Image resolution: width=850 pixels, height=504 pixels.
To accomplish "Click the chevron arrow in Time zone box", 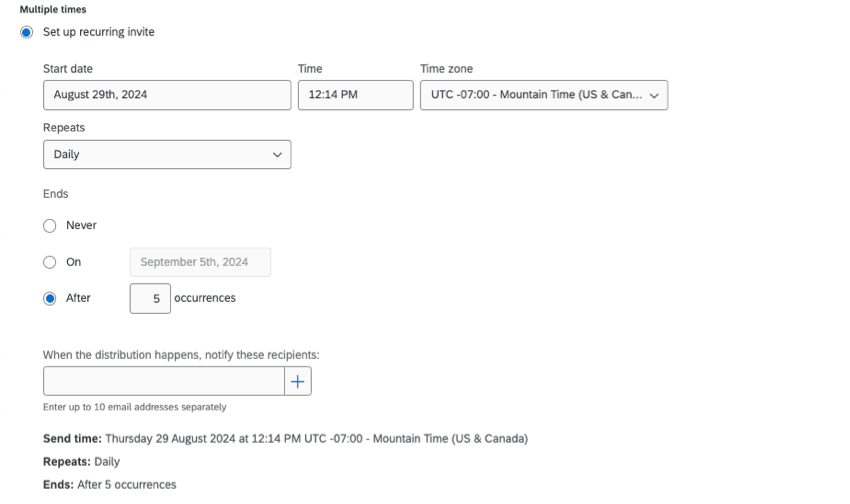I will pyautogui.click(x=655, y=96).
